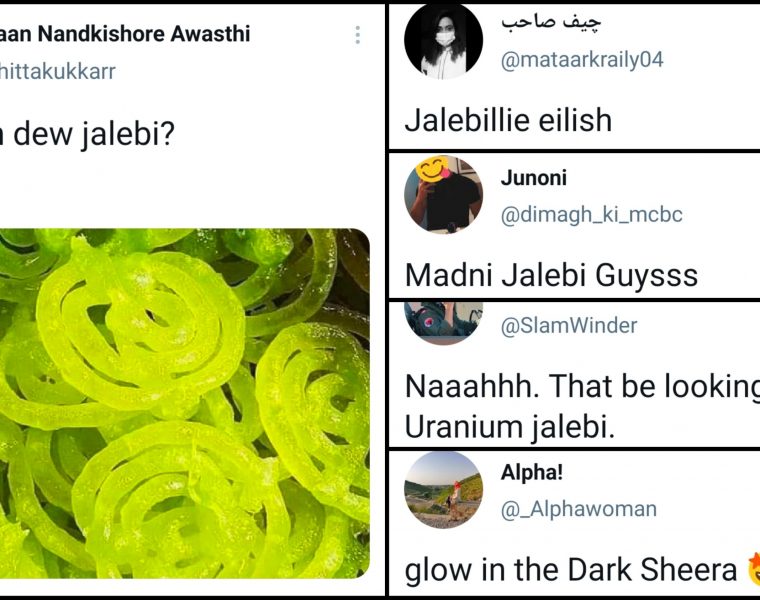Go to the @_Alphawoman profile
The image size is (760, 600).
(x=579, y=509)
